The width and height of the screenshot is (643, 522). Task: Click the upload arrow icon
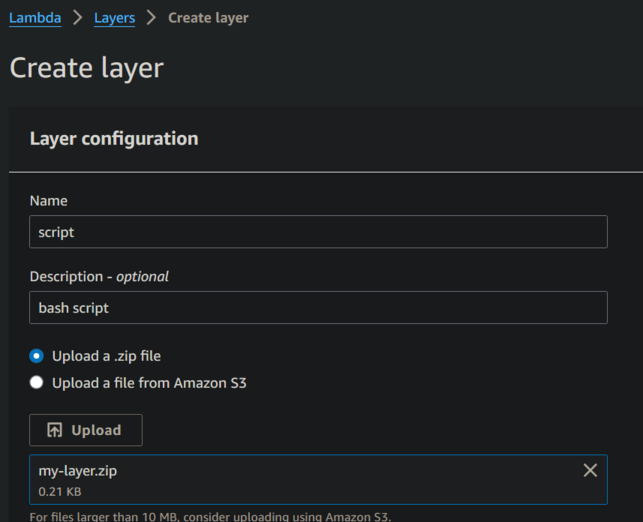tap(55, 430)
